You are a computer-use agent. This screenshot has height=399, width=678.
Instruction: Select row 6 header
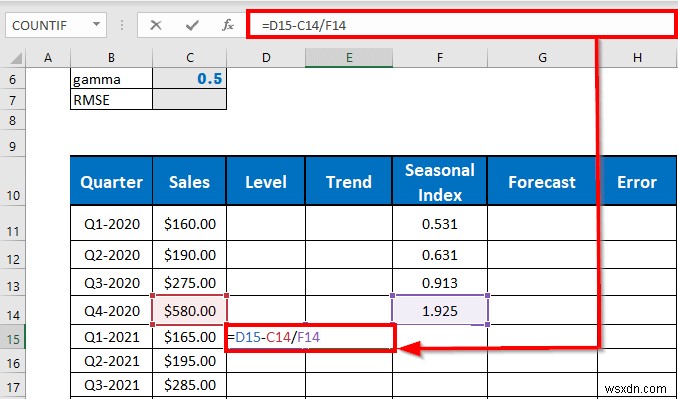13,79
